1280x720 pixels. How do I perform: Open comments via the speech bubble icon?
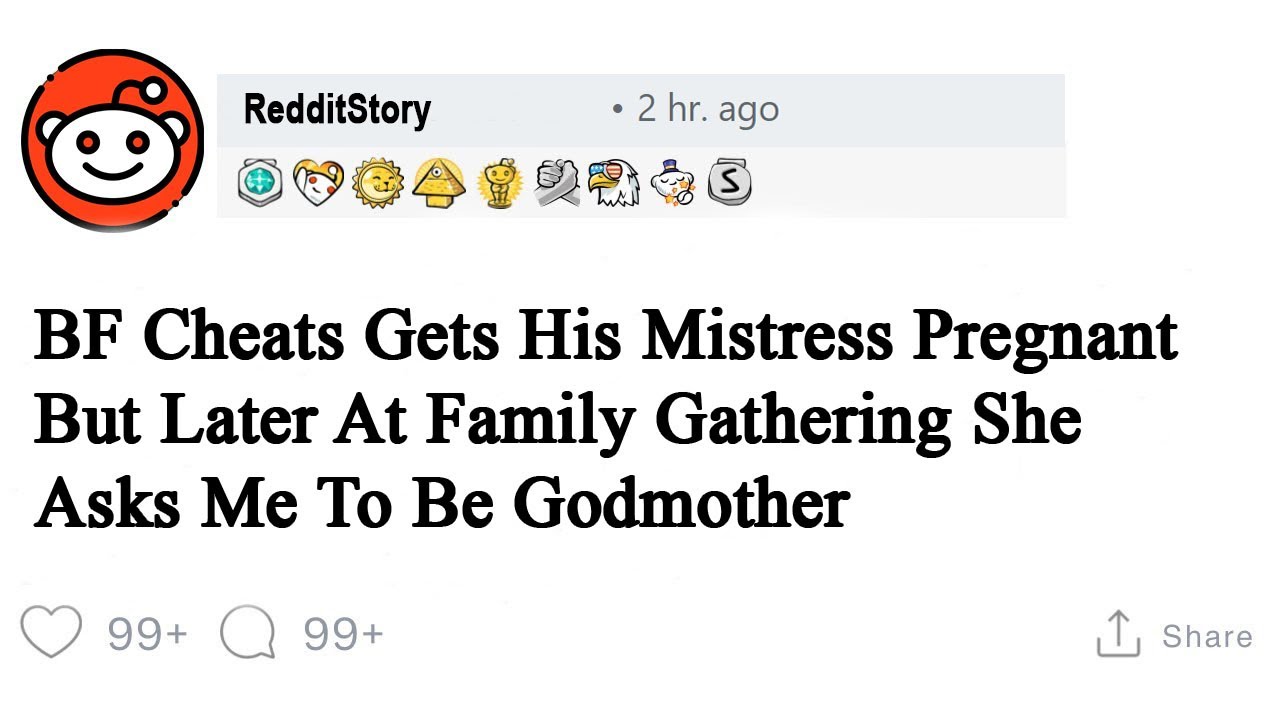pos(247,634)
